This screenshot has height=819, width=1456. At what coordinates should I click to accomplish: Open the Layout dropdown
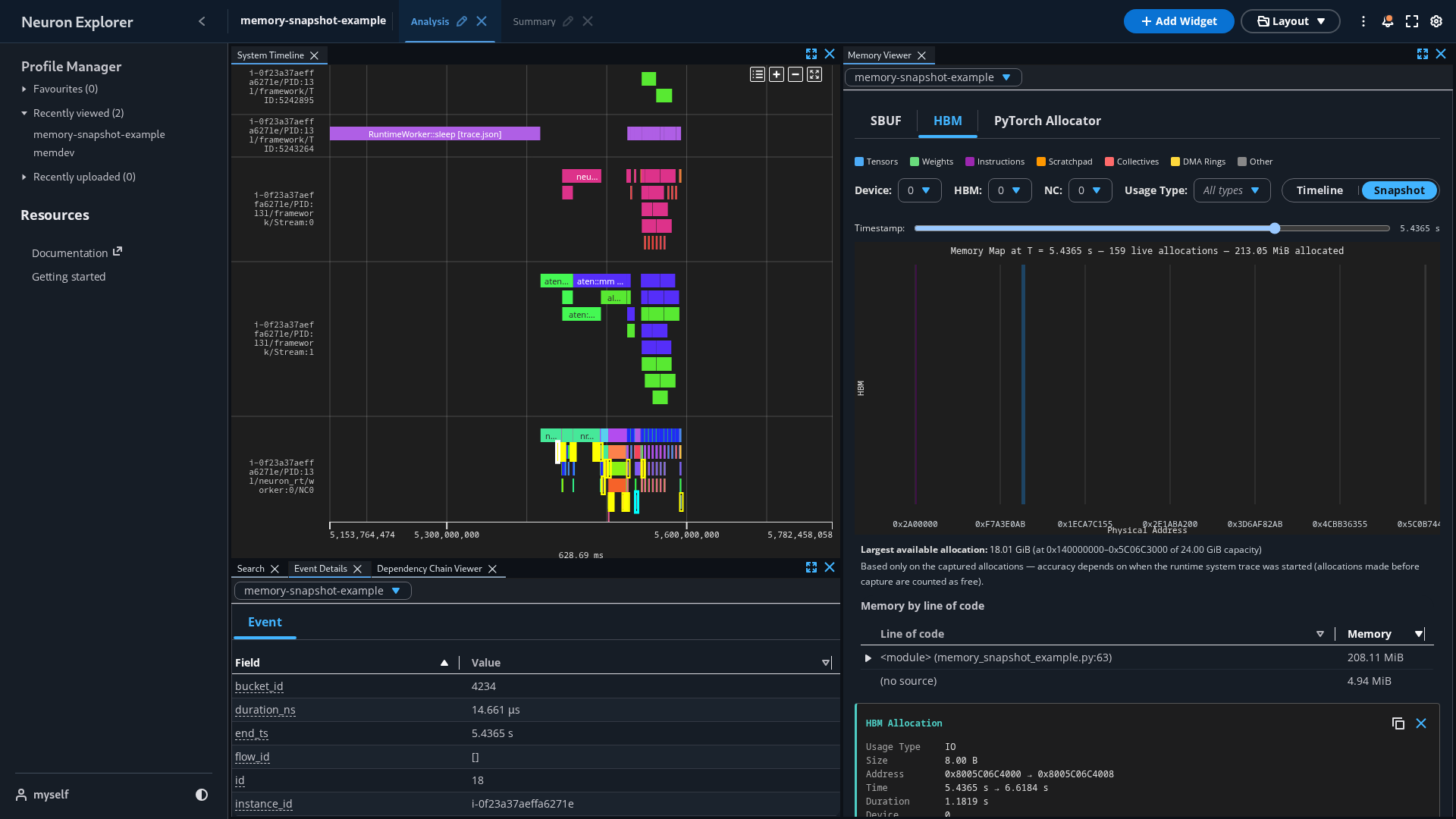pyautogui.click(x=1290, y=21)
